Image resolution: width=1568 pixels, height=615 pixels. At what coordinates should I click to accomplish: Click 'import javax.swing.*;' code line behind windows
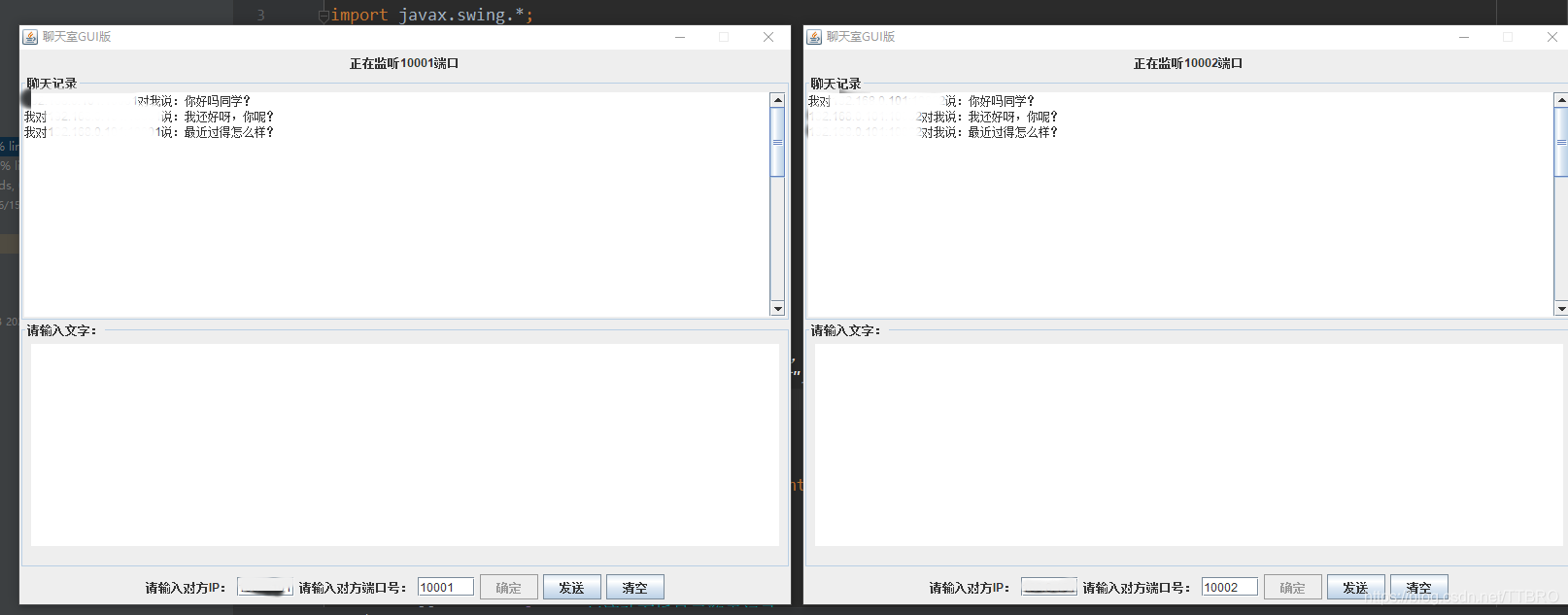[432, 15]
